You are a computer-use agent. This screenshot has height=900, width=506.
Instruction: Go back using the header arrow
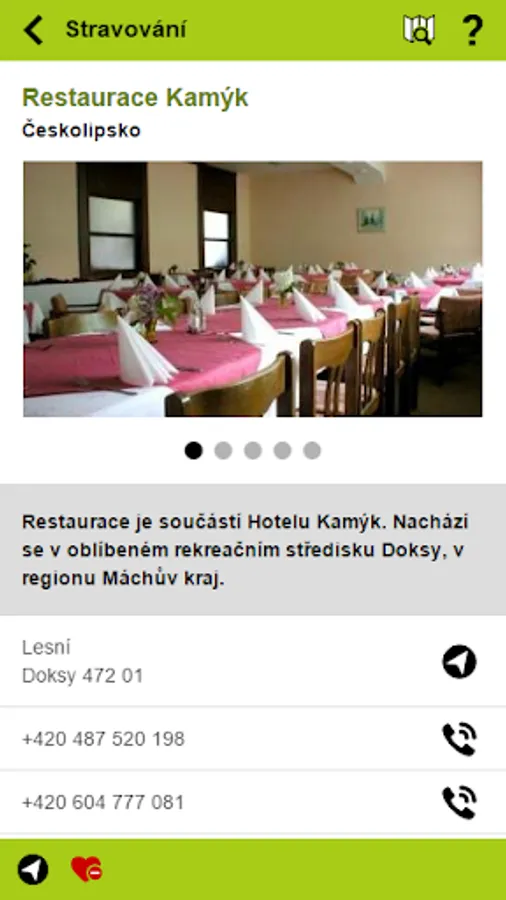[33, 30]
